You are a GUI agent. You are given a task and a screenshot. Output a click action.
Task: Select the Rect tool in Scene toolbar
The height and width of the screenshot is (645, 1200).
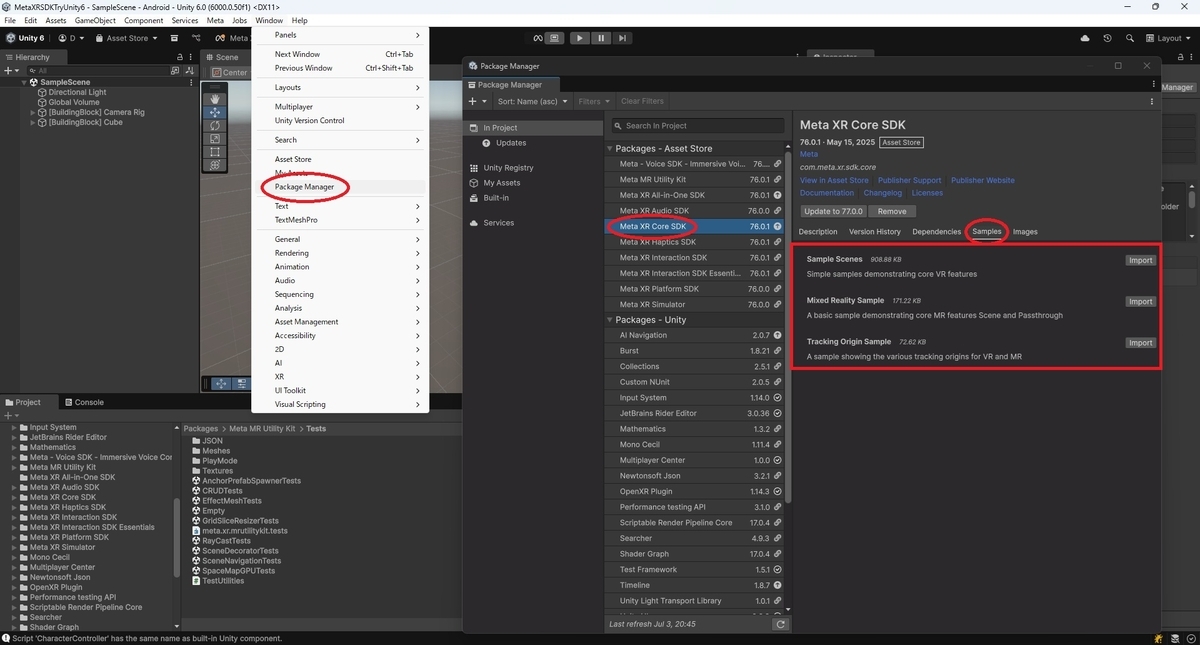tap(215, 152)
